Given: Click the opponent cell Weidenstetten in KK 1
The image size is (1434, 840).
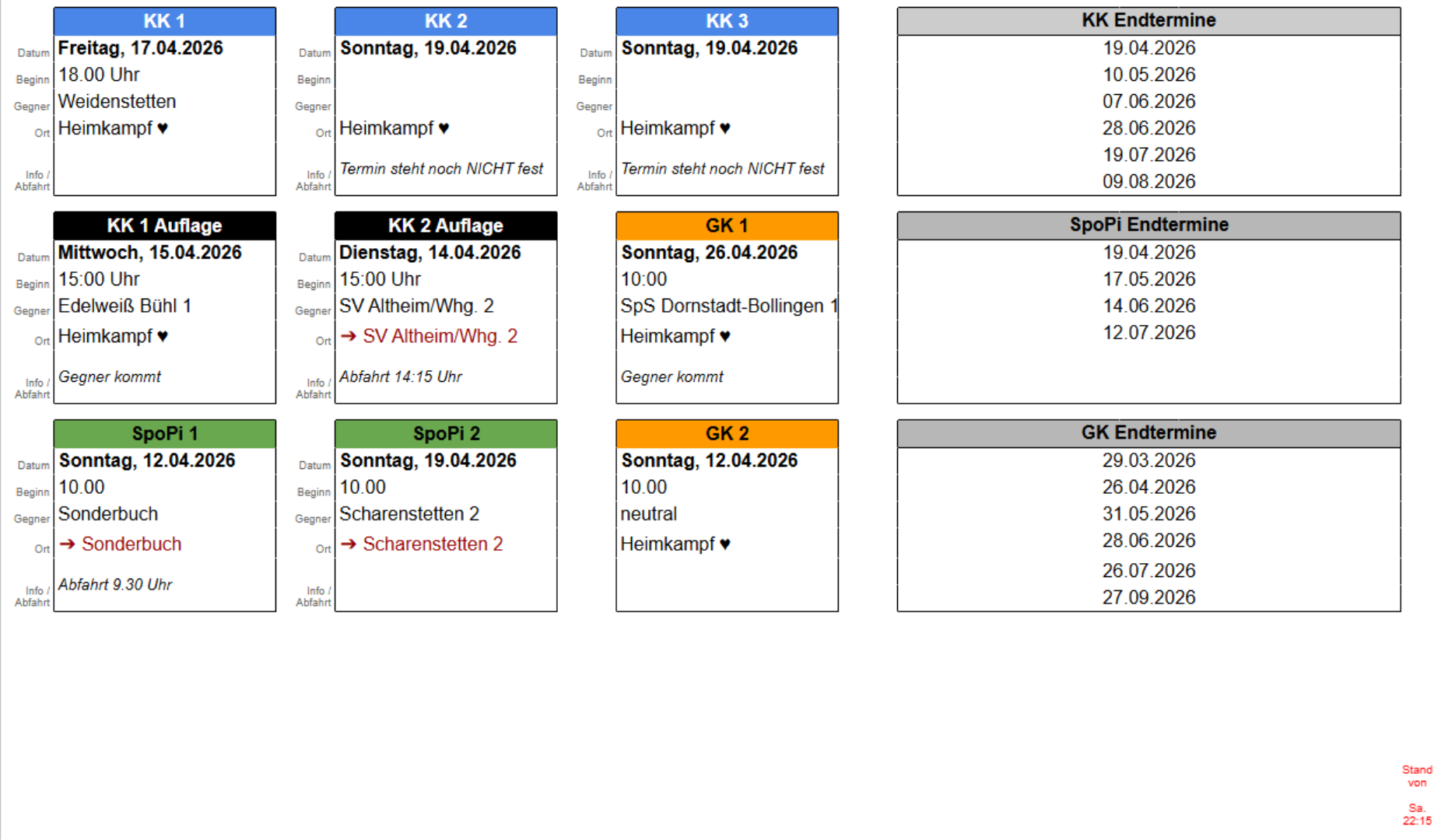Looking at the screenshot, I should pyautogui.click(x=117, y=102).
